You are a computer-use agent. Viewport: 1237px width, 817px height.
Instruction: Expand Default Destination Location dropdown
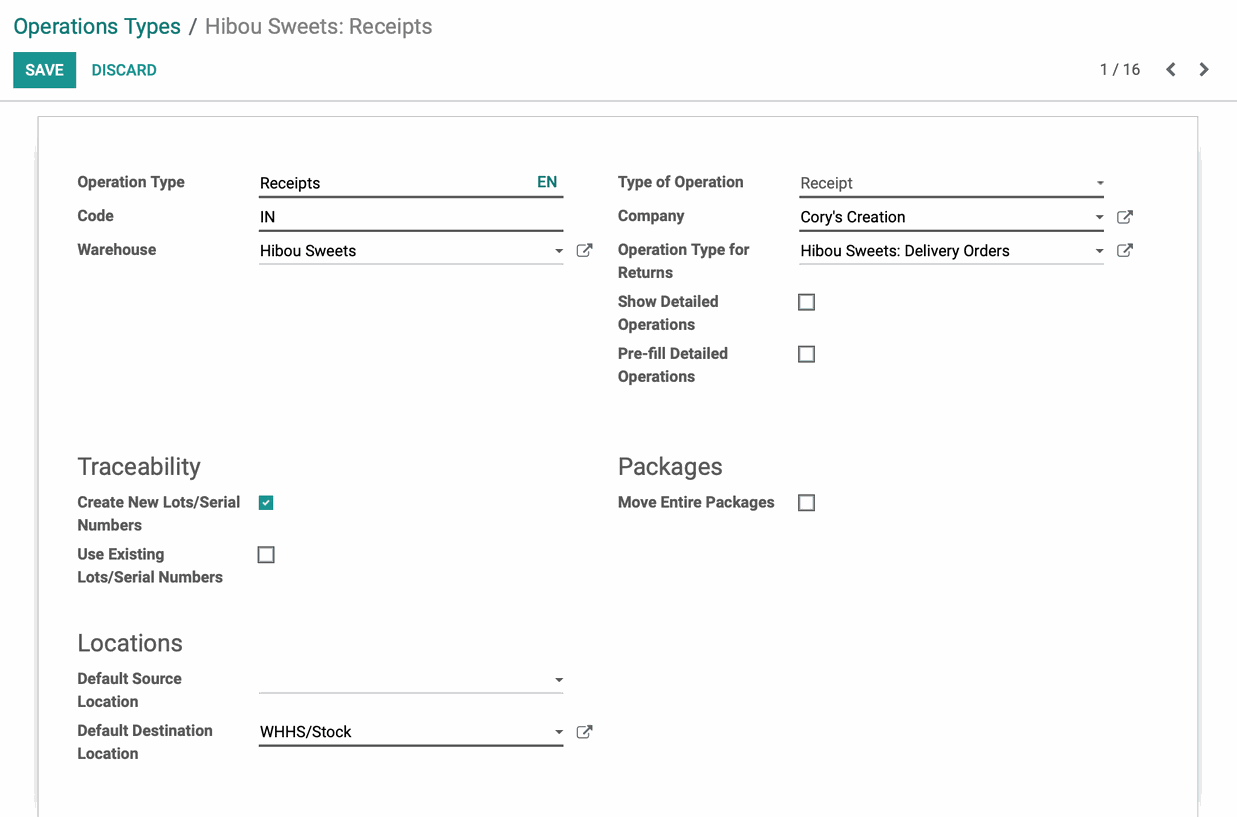click(x=559, y=732)
